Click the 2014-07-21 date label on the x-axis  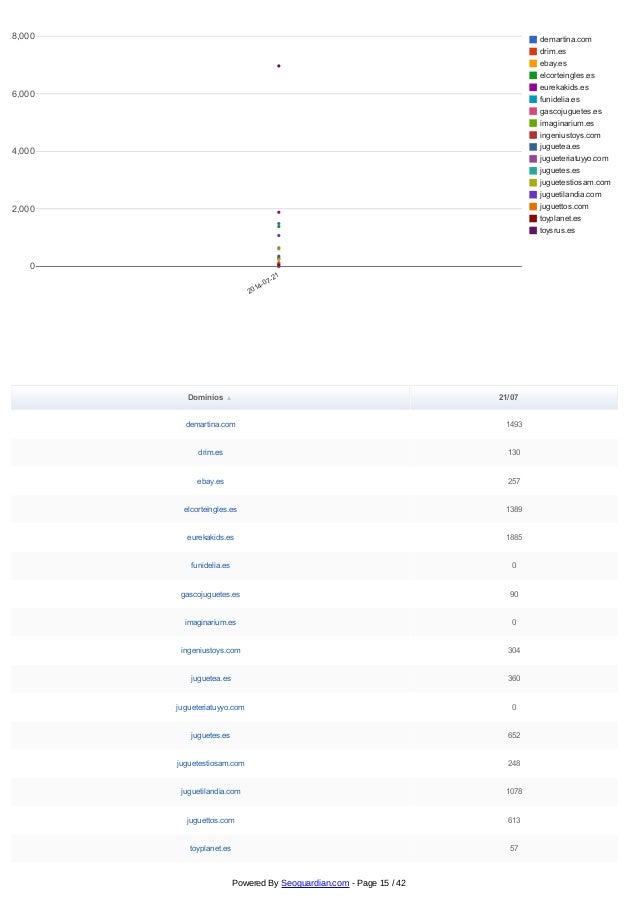tap(263, 284)
